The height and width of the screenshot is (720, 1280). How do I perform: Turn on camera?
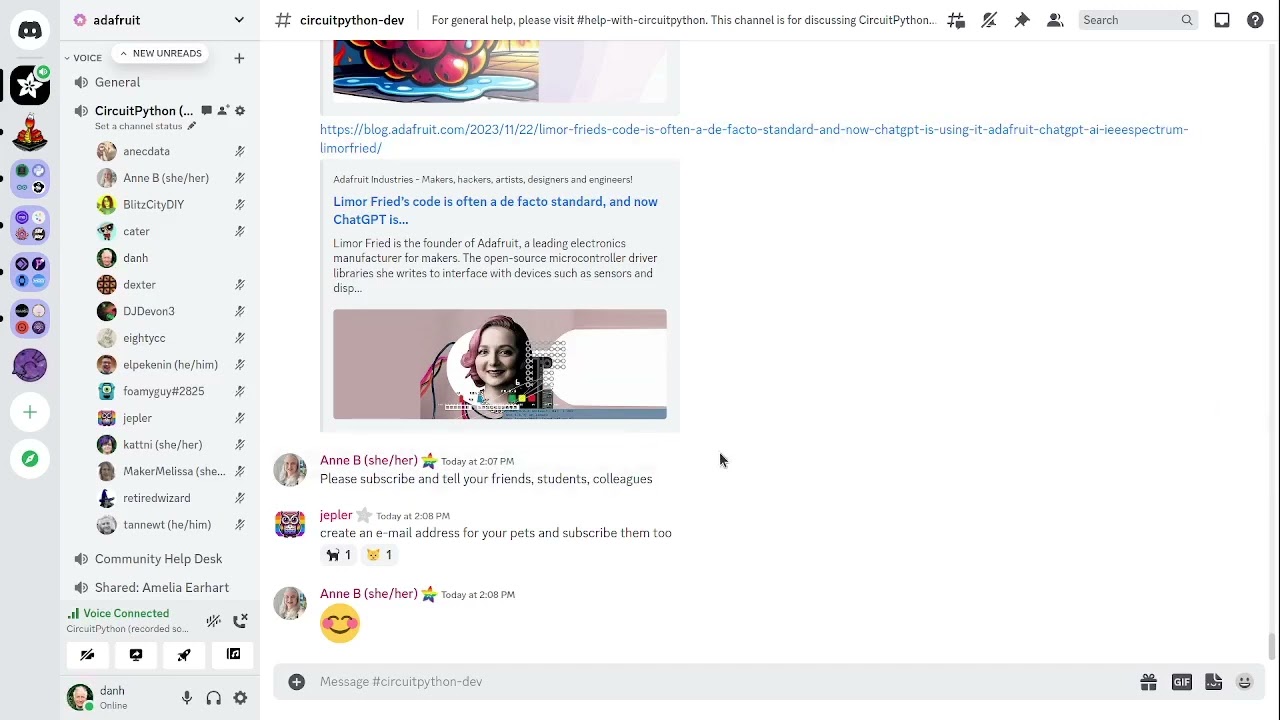[x=87, y=655]
